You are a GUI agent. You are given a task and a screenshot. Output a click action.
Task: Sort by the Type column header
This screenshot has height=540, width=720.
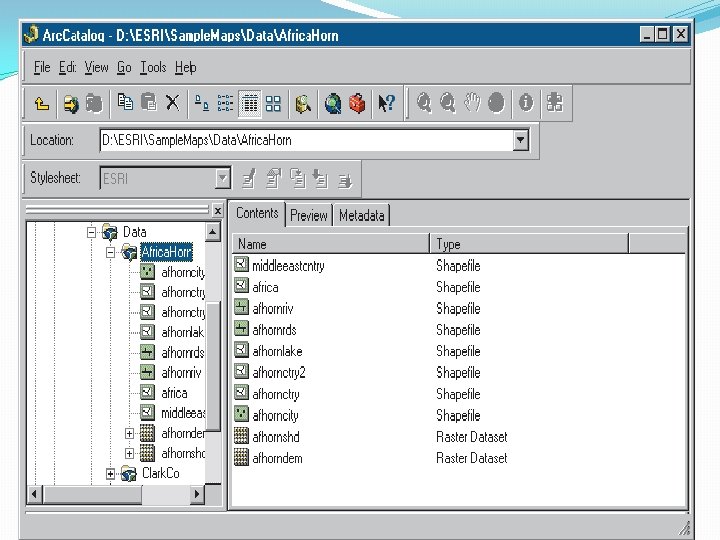pyautogui.click(x=529, y=244)
